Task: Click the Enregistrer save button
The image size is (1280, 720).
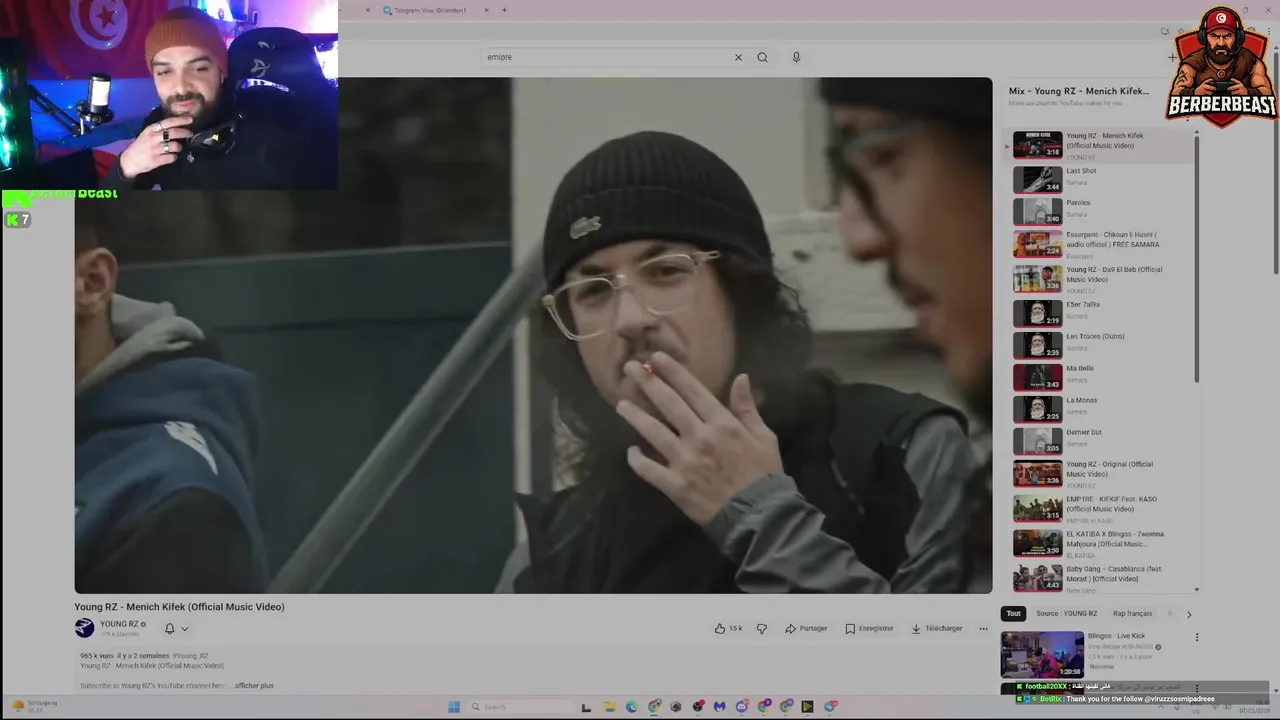Action: [x=869, y=628]
